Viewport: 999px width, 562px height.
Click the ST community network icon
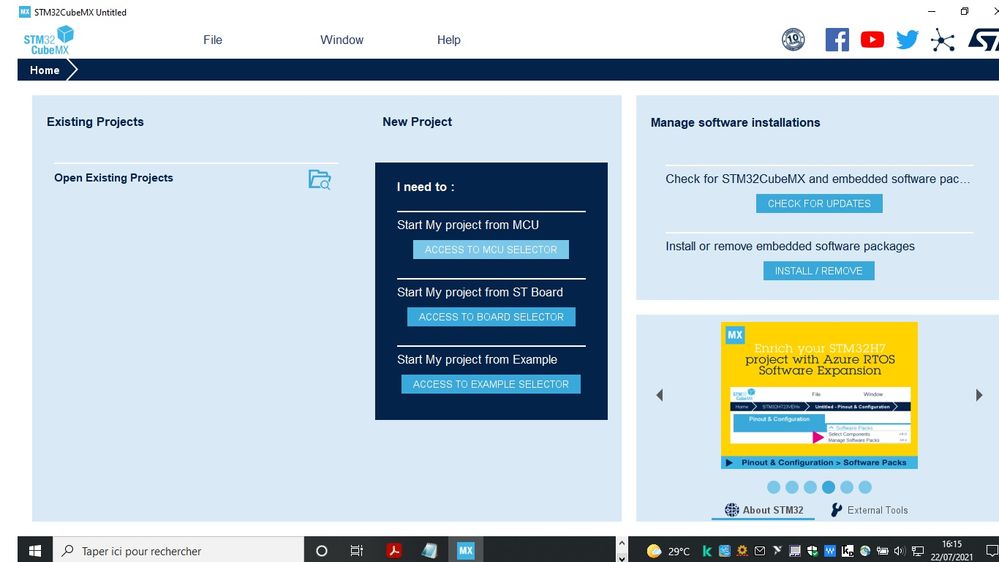(x=942, y=40)
